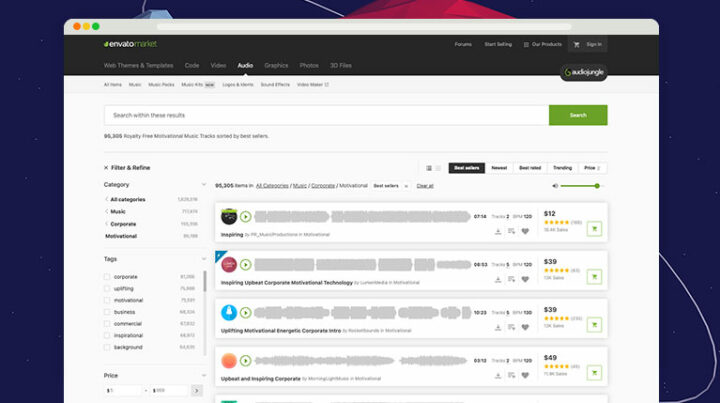720x403 pixels.
Task: Mute audio with the speaker icon
Action: click(x=554, y=186)
